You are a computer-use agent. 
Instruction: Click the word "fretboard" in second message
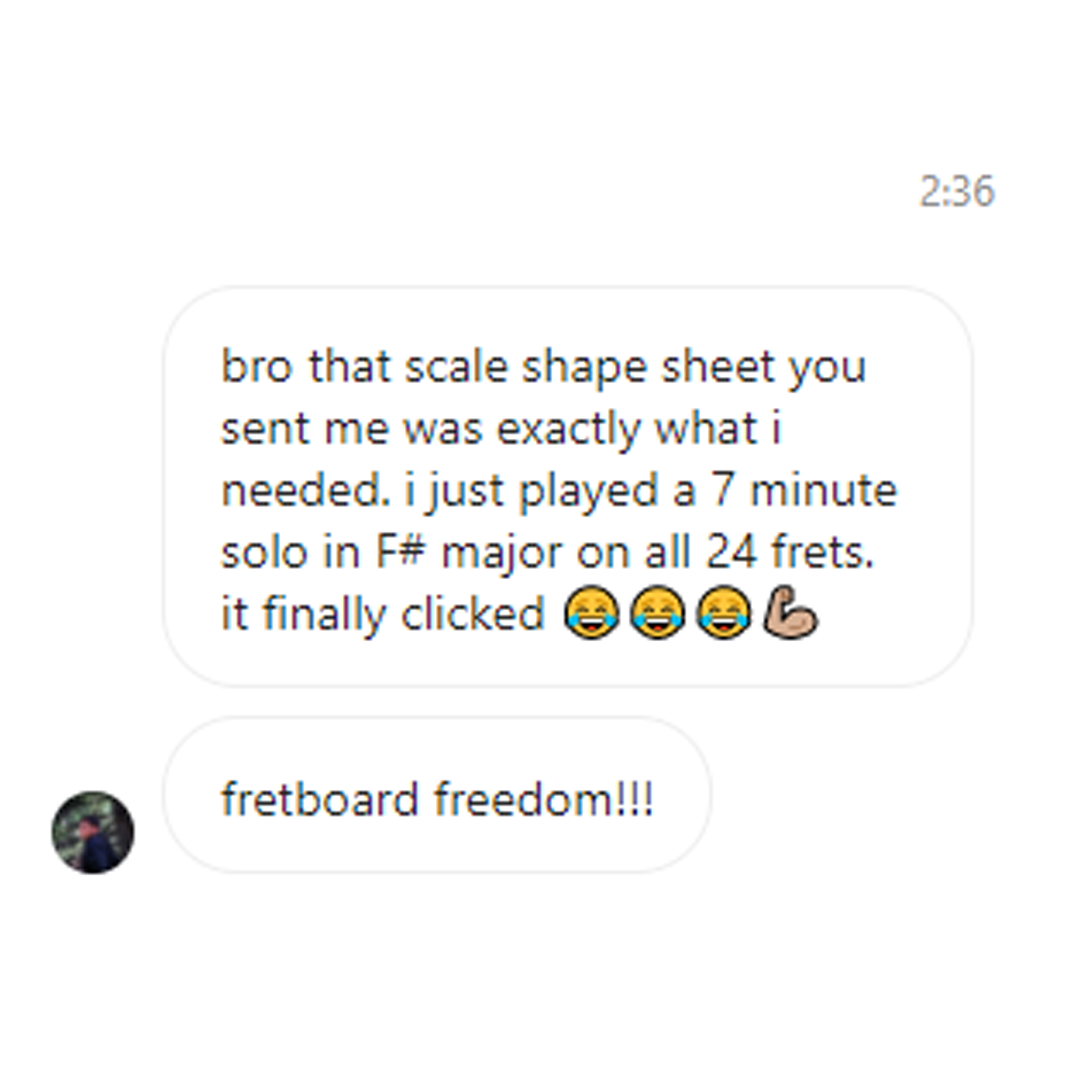pos(320,799)
